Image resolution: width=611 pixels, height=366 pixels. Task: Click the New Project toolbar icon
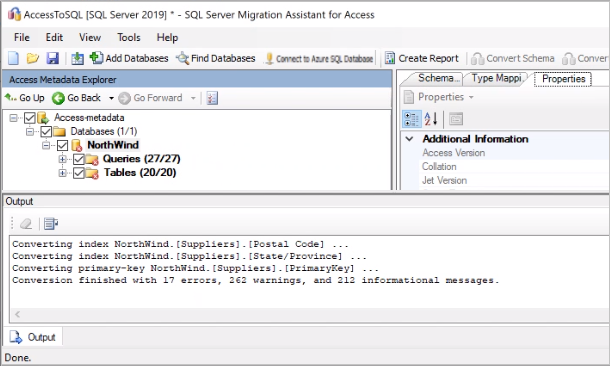pos(14,58)
